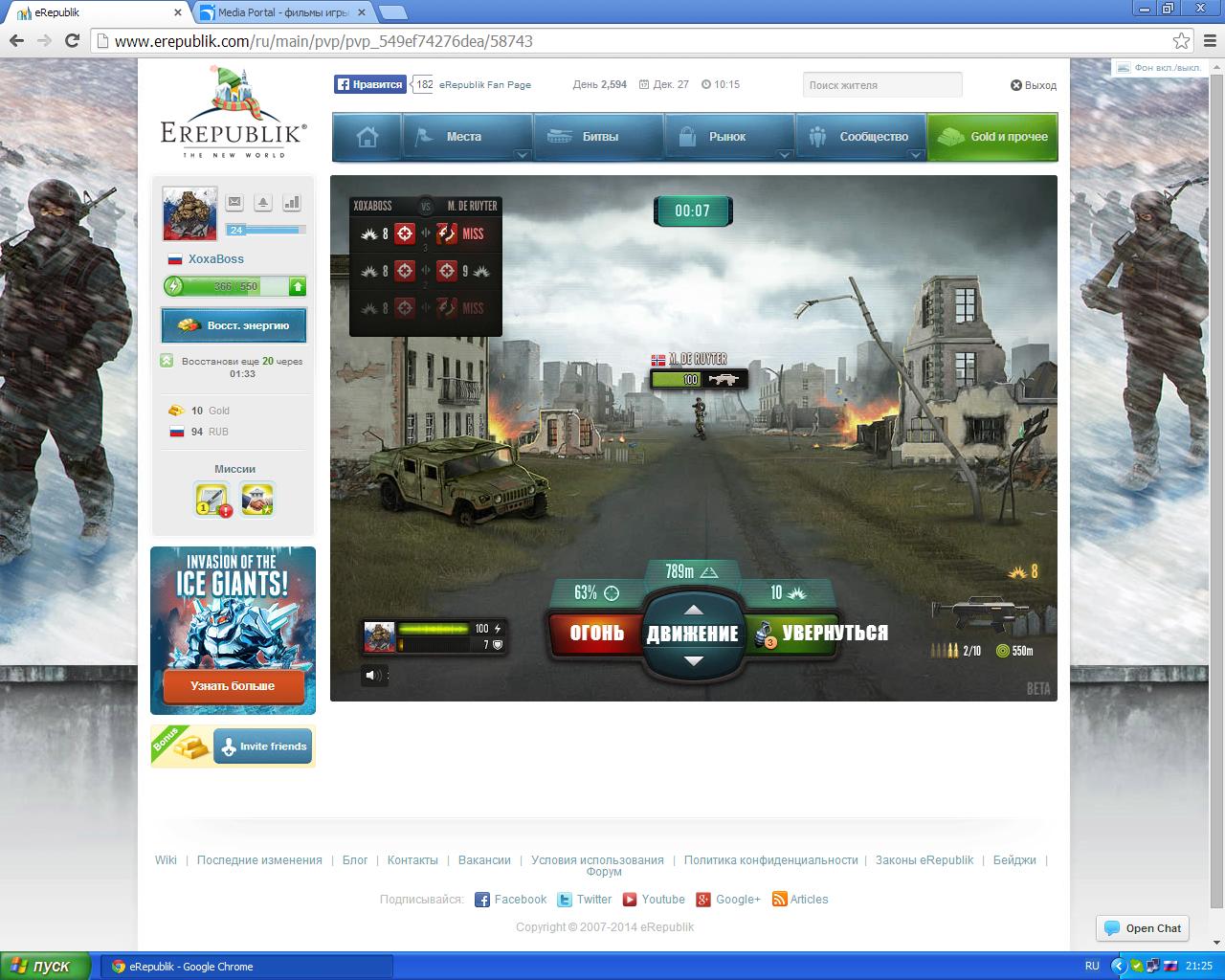
Task: Open the пуск Start menu
Action: pyautogui.click(x=45, y=967)
